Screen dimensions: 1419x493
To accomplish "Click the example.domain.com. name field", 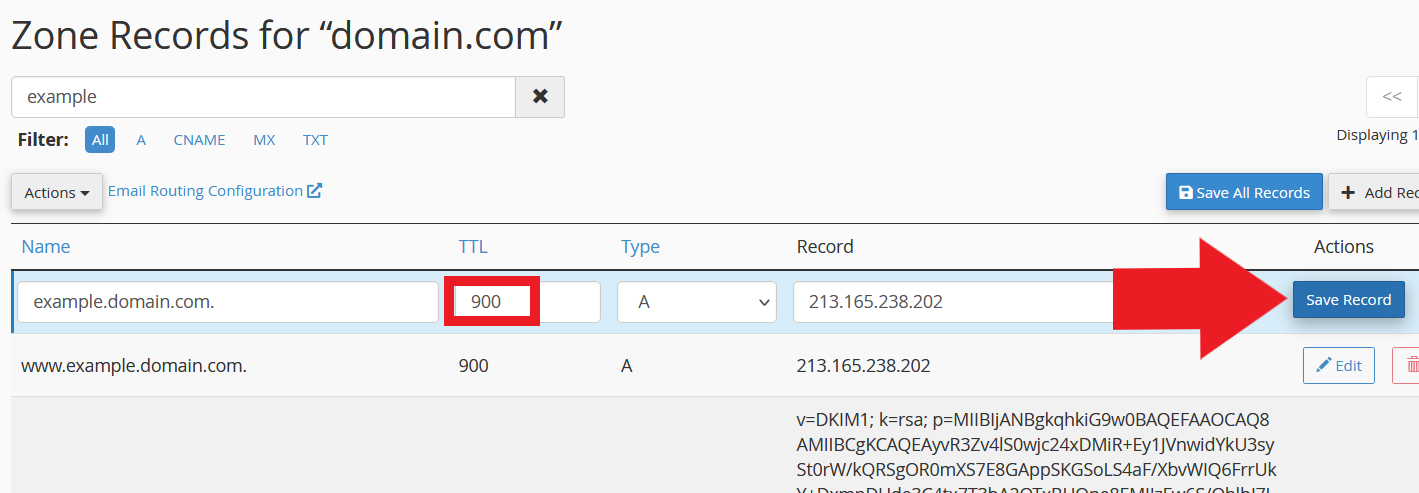I will [228, 301].
